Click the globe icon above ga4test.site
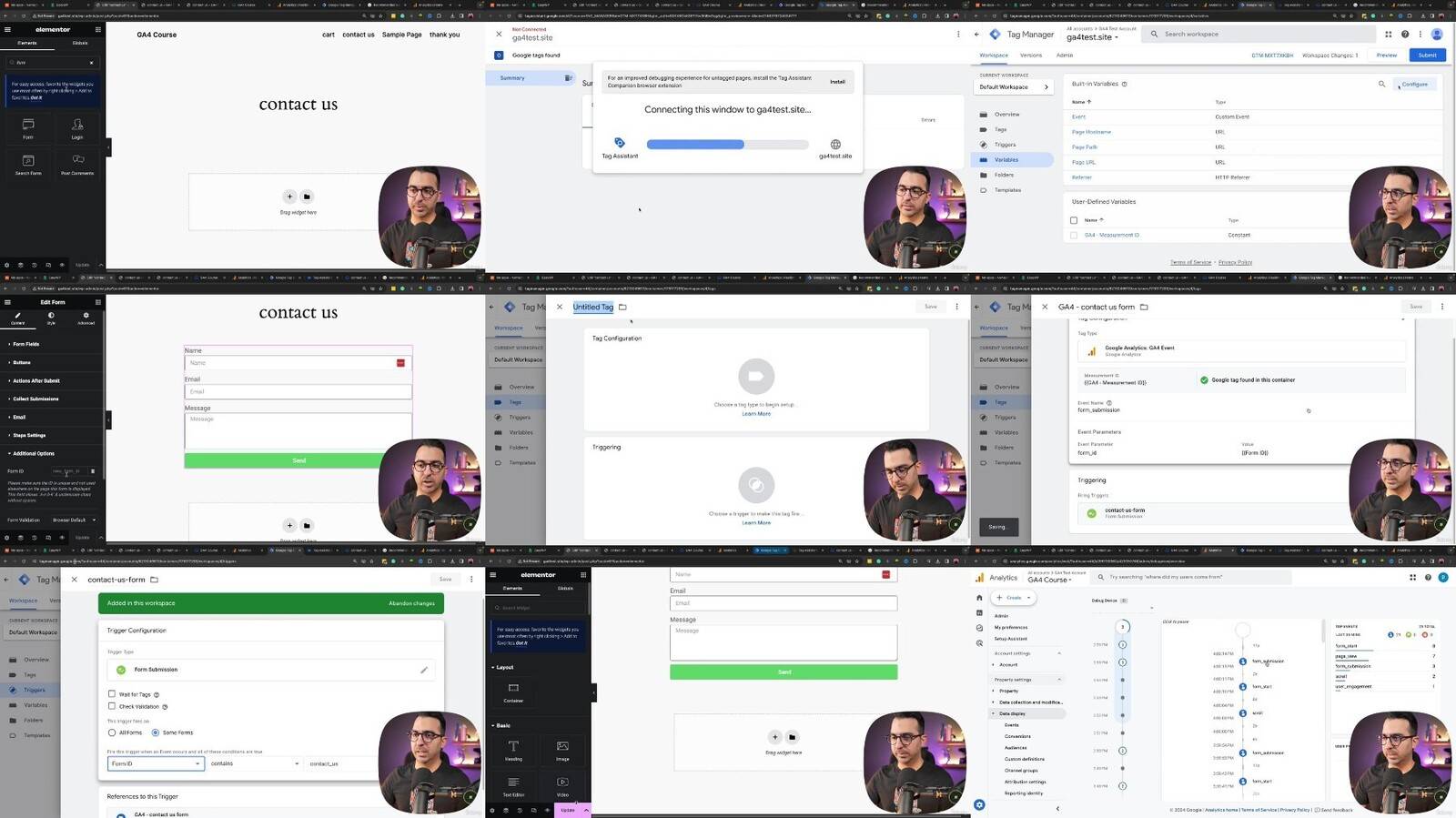 click(x=835, y=144)
